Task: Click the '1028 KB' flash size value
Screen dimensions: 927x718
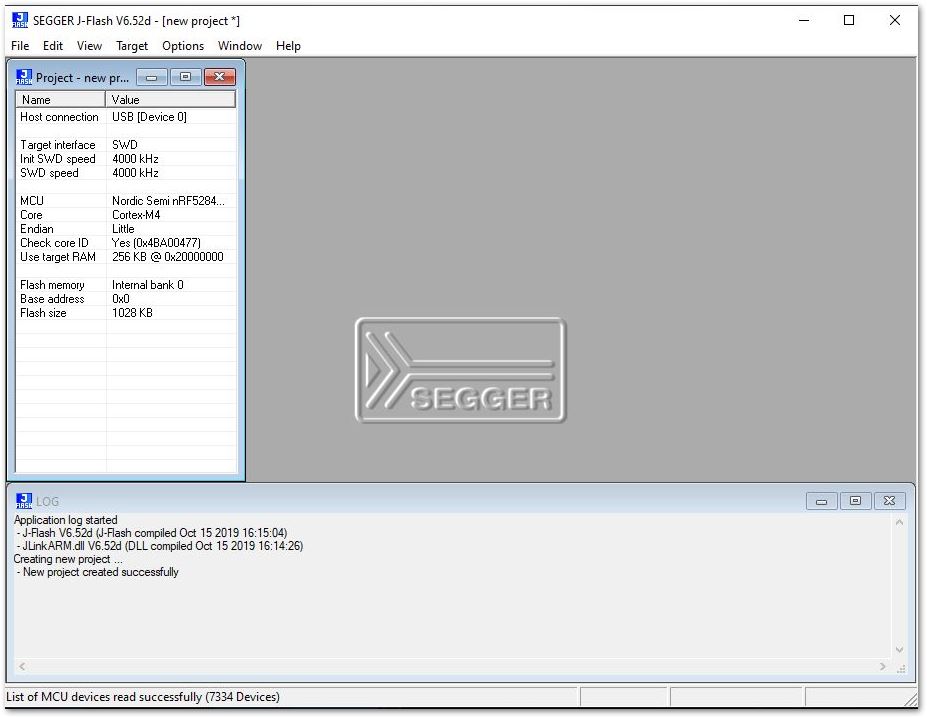Action: click(132, 313)
